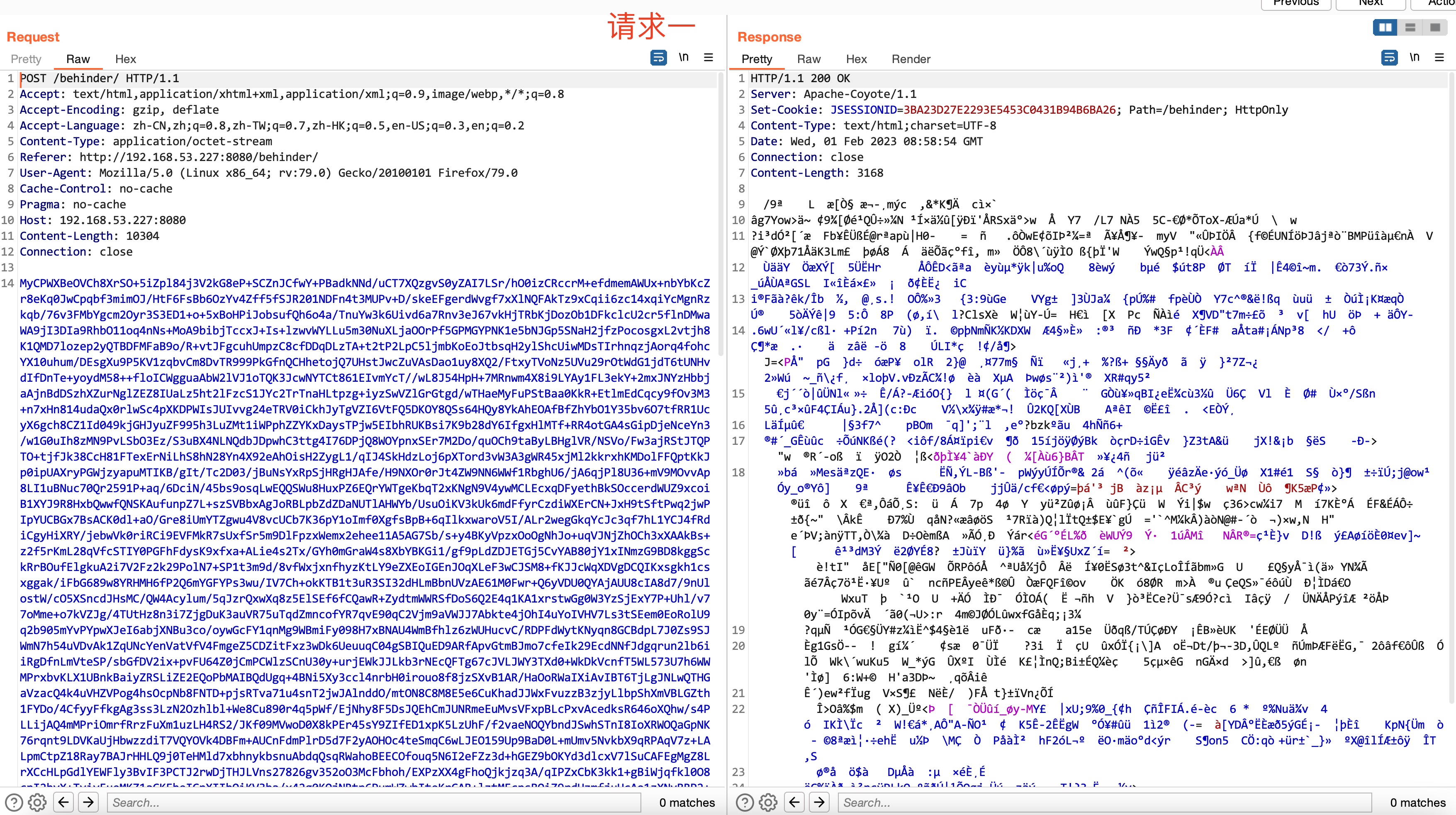Open the Response search settings gear
1456x815 pixels.
click(768, 802)
